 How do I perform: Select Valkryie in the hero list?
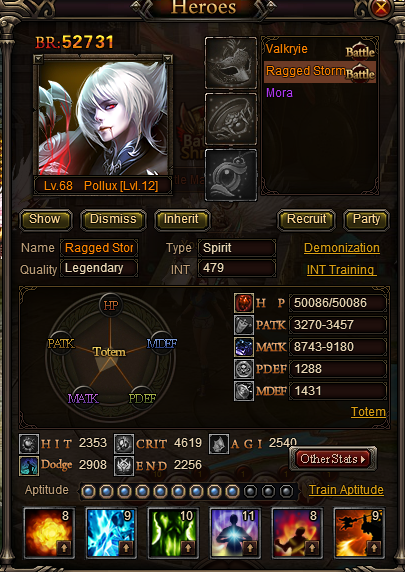(x=287, y=49)
